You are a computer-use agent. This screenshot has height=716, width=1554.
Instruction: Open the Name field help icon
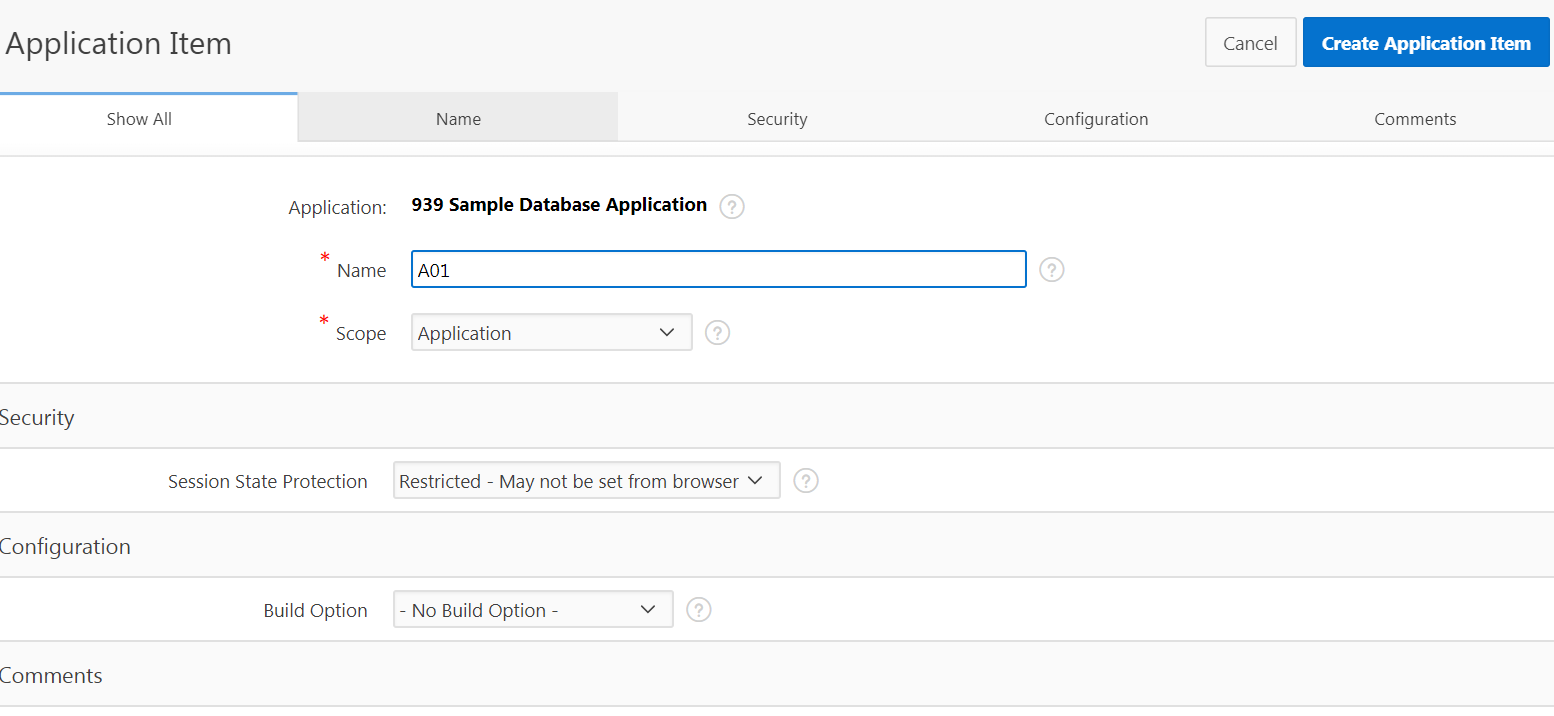click(x=1051, y=269)
